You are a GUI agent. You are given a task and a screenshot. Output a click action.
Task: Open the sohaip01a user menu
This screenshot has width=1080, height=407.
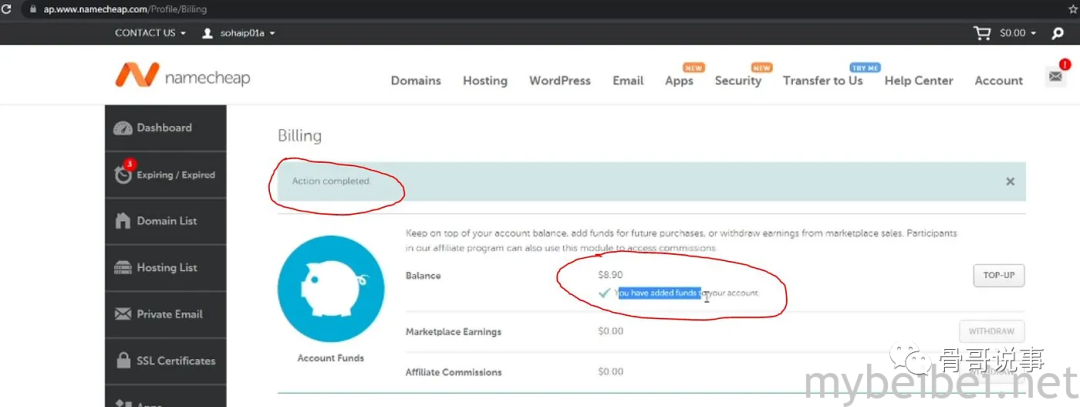coord(247,33)
